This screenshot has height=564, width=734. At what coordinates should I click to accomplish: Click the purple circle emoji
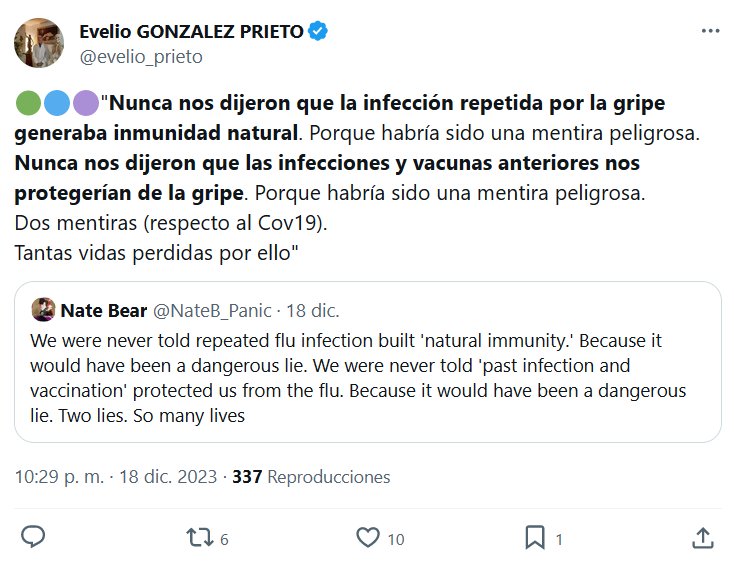(86, 103)
